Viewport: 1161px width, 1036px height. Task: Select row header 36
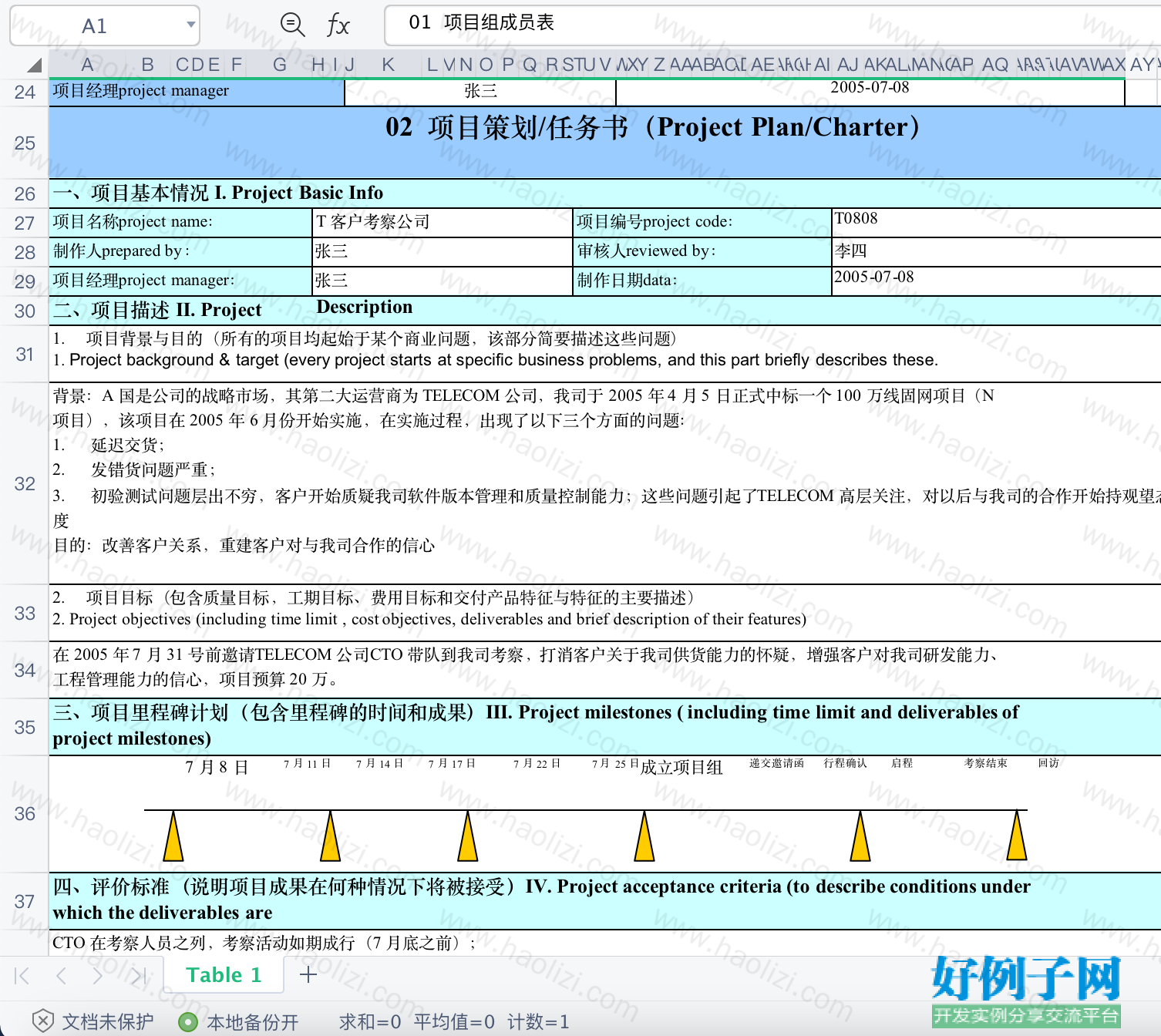point(25,814)
